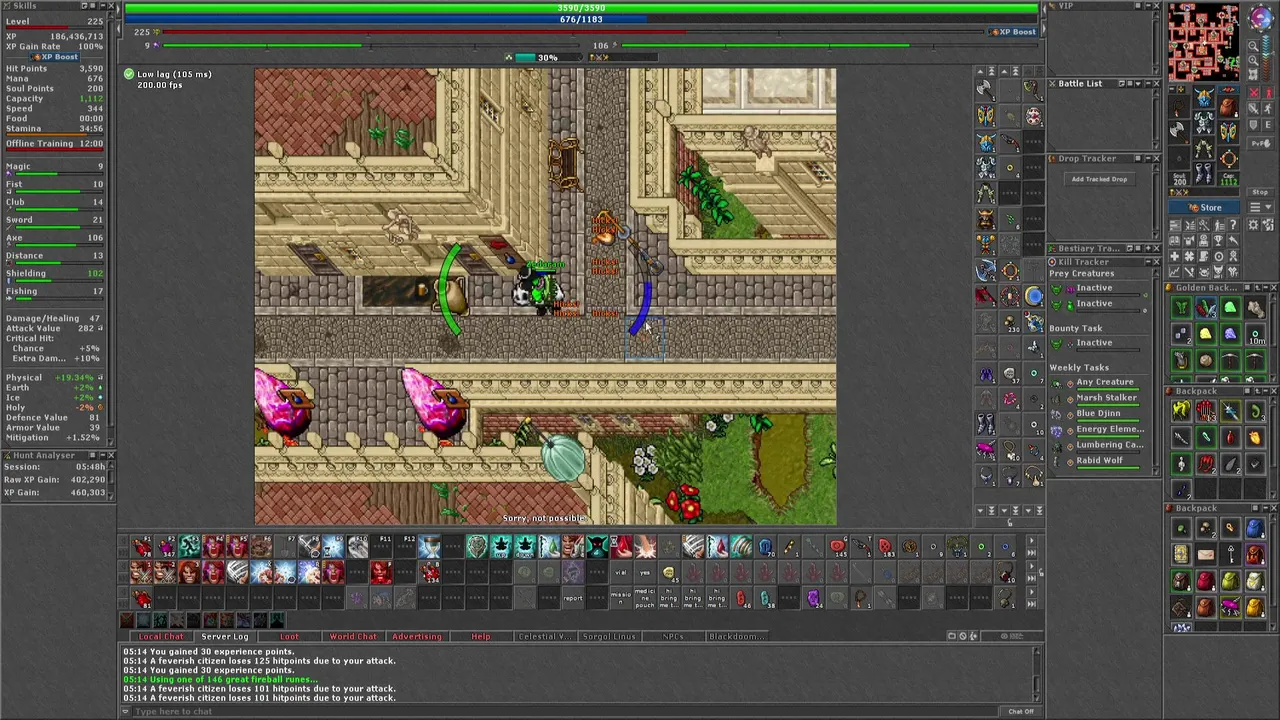Open the Sorgol Linus chat tab

tap(609, 636)
